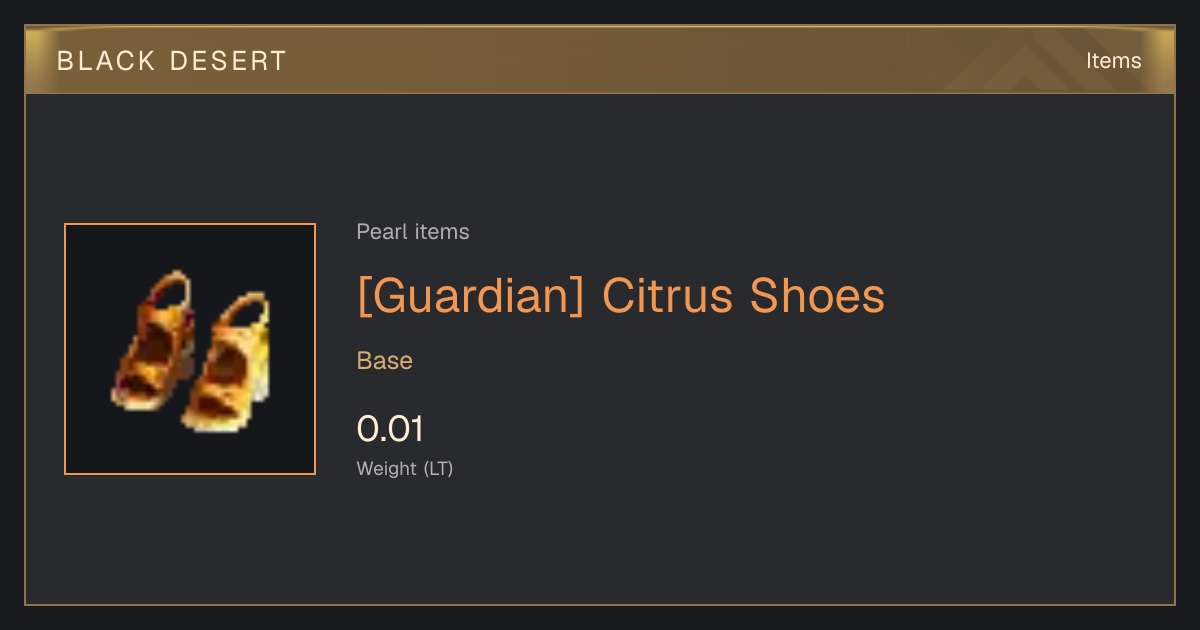Click the gold header banner center
The height and width of the screenshot is (630, 1200).
600,60
